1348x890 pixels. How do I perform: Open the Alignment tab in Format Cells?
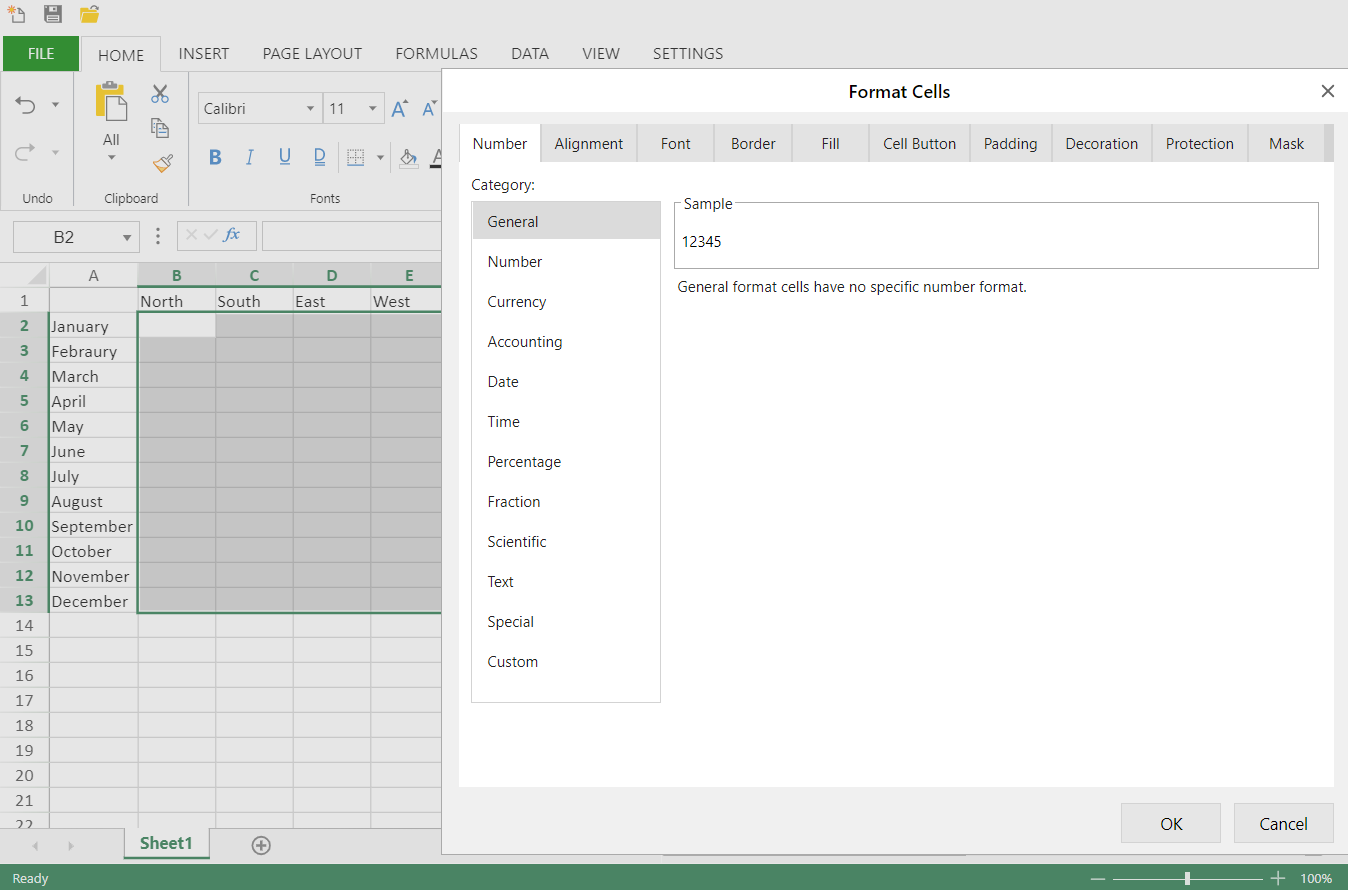coord(589,143)
